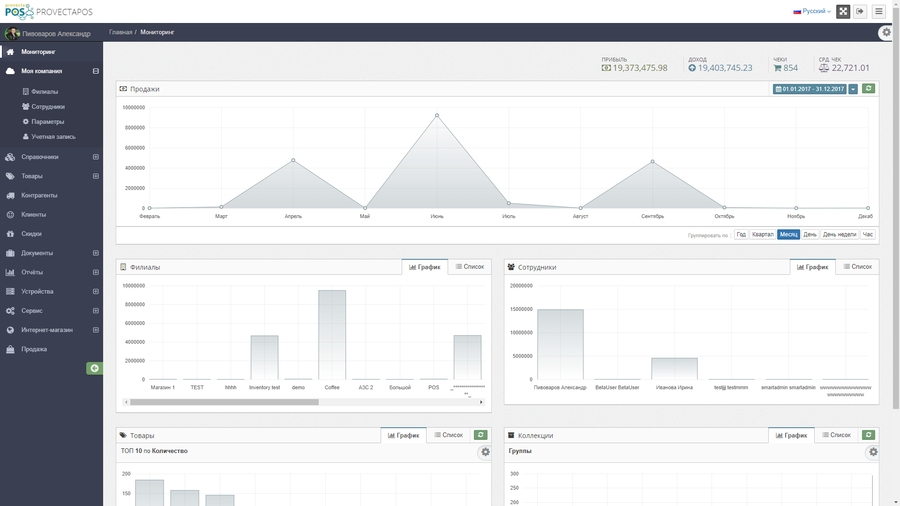
Task: Switch Филиалы panel to Список tab
Action: click(x=469, y=267)
